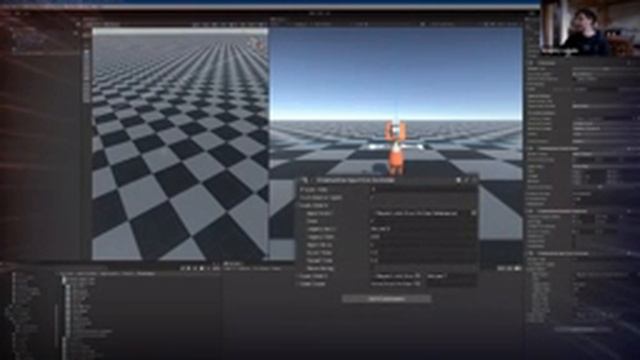Click the Player Index value field
The image size is (640, 360).
(423, 190)
